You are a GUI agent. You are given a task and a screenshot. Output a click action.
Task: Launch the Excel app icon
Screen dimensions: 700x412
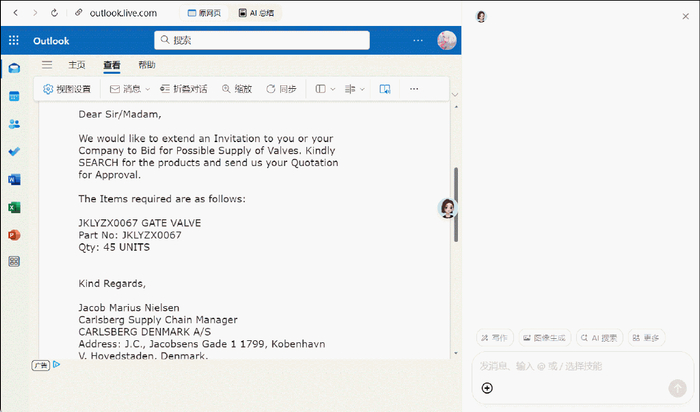(x=14, y=207)
